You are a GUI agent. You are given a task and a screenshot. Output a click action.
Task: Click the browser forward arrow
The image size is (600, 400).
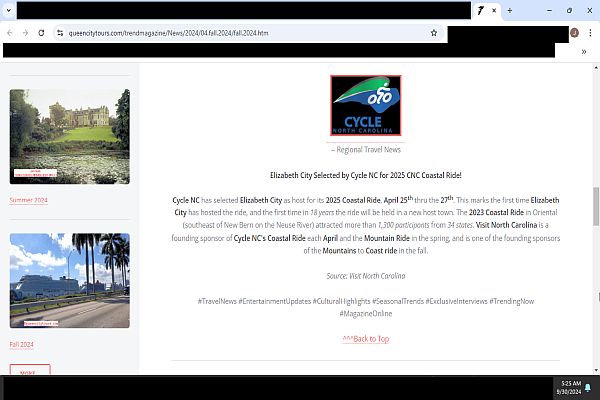pos(25,32)
